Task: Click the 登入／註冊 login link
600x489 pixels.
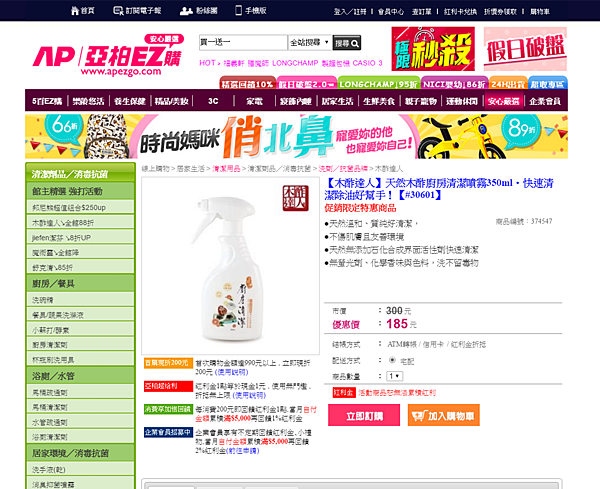Action: click(x=350, y=12)
